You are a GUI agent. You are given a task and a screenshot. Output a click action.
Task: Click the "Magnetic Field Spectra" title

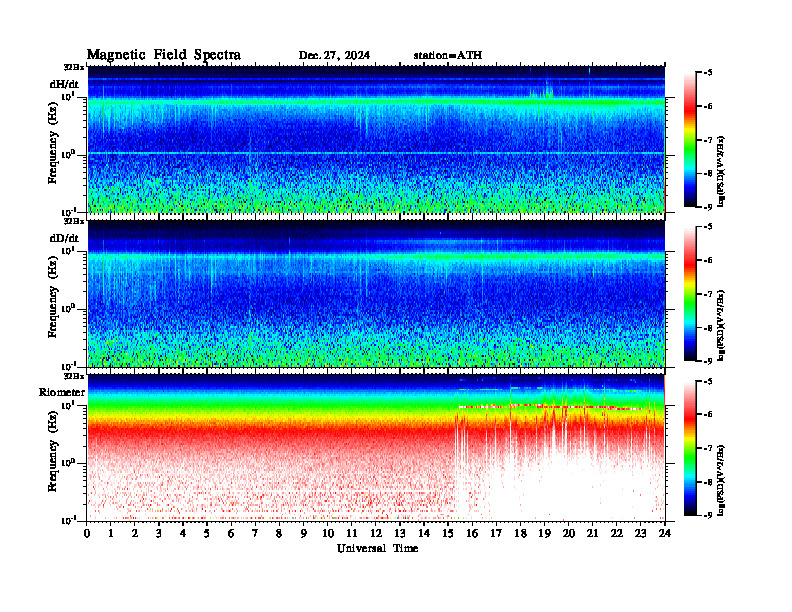click(164, 55)
